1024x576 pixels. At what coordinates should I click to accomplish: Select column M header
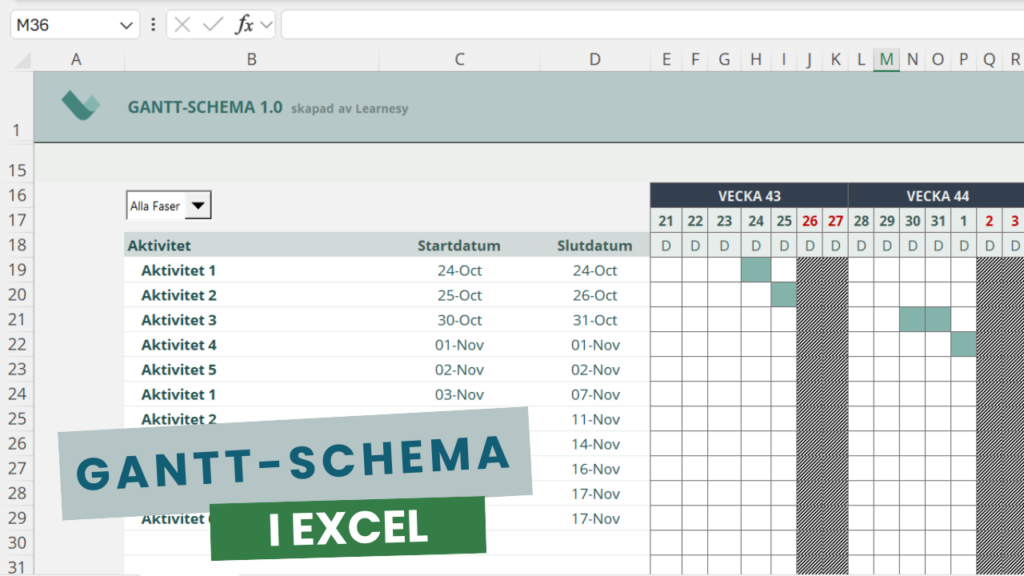coord(886,59)
